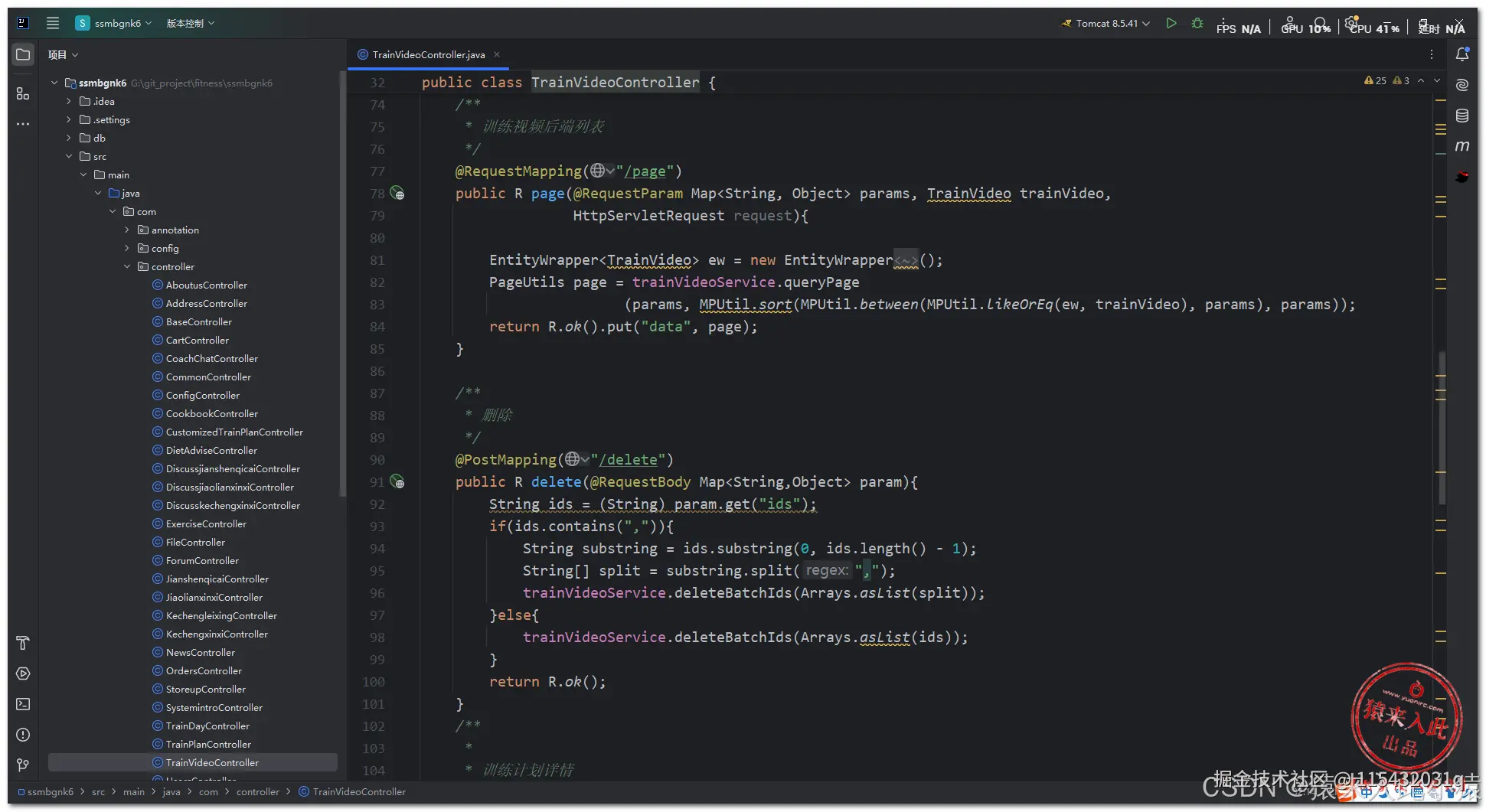Open CookbookController class

[212, 413]
